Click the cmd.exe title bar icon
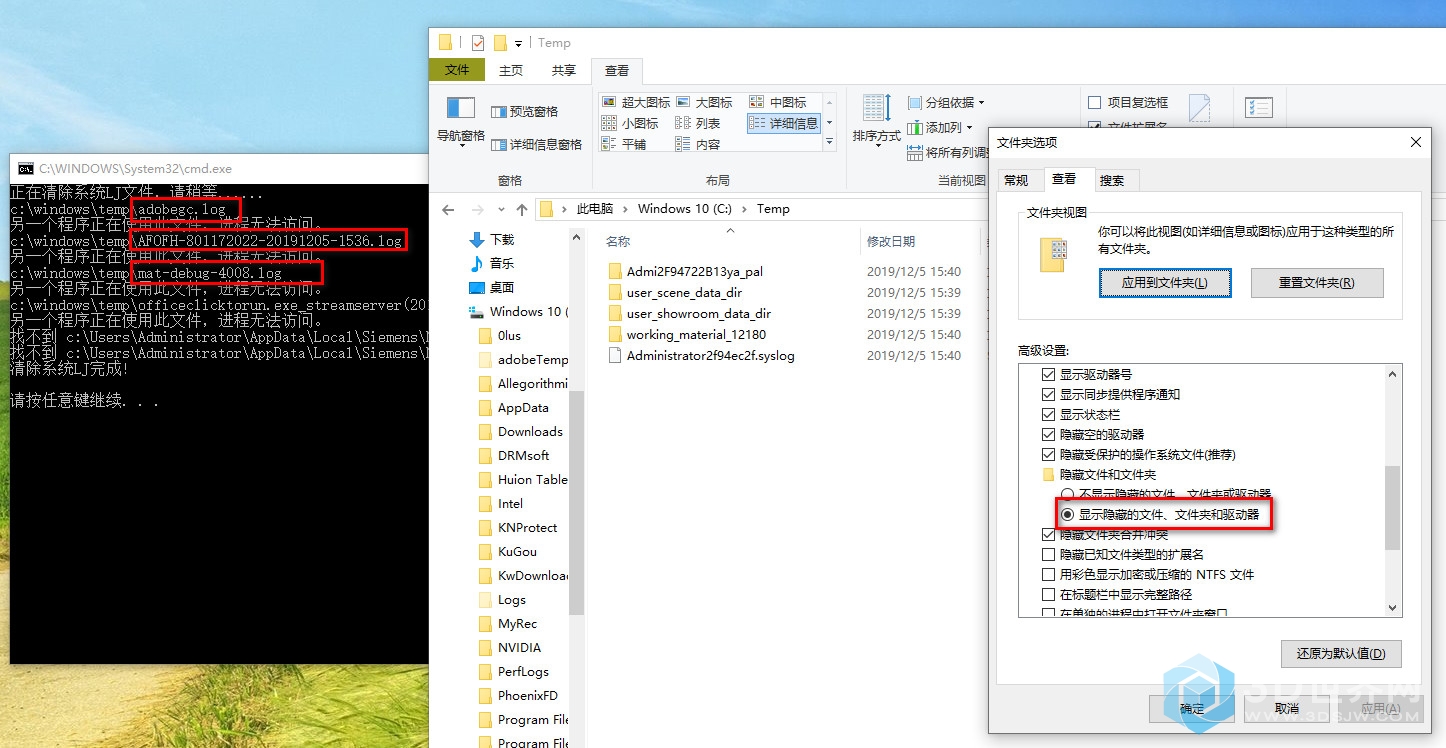Image resolution: width=1446 pixels, height=748 pixels. [26, 169]
